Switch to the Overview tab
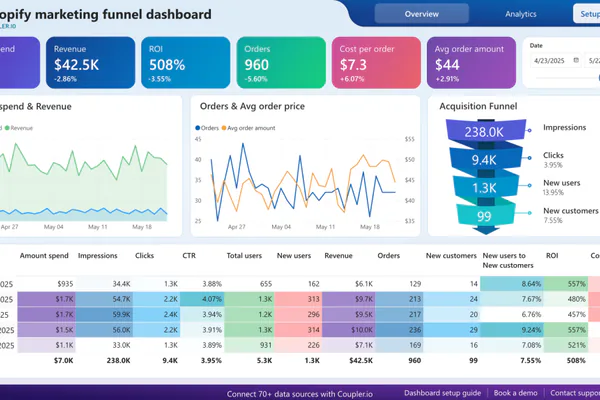Viewport: 600px width, 400px height. 422,14
